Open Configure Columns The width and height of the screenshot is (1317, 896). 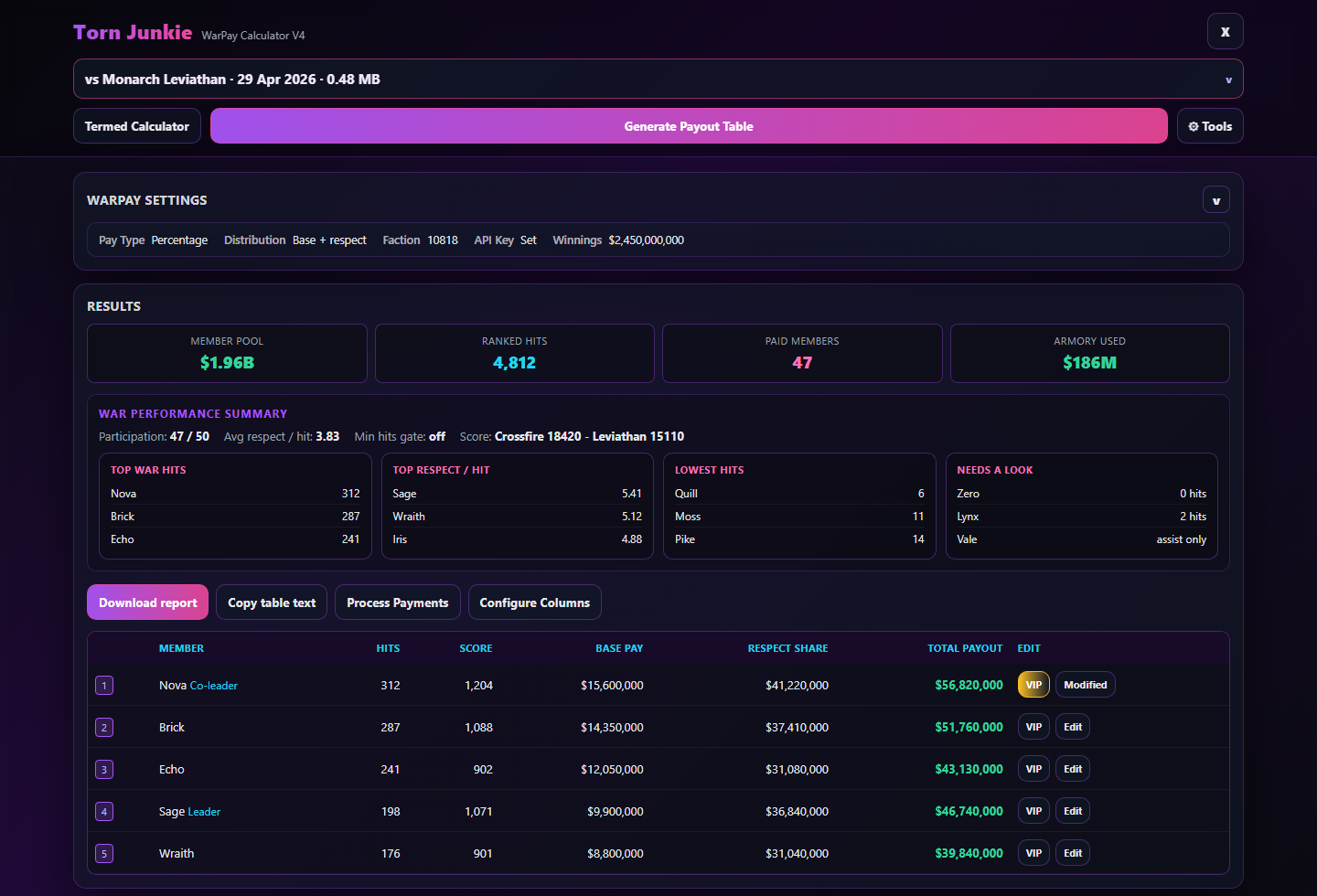pyautogui.click(x=534, y=603)
